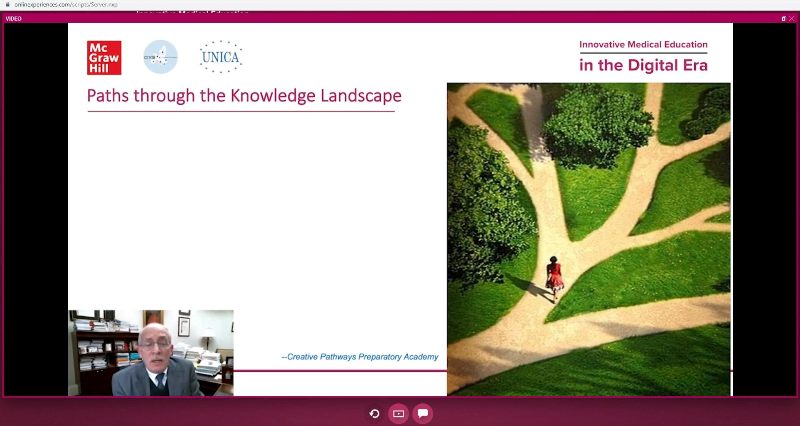Click the site lock icon in address bar
Image resolution: width=800 pixels, height=426 pixels.
click(x=7, y=4)
